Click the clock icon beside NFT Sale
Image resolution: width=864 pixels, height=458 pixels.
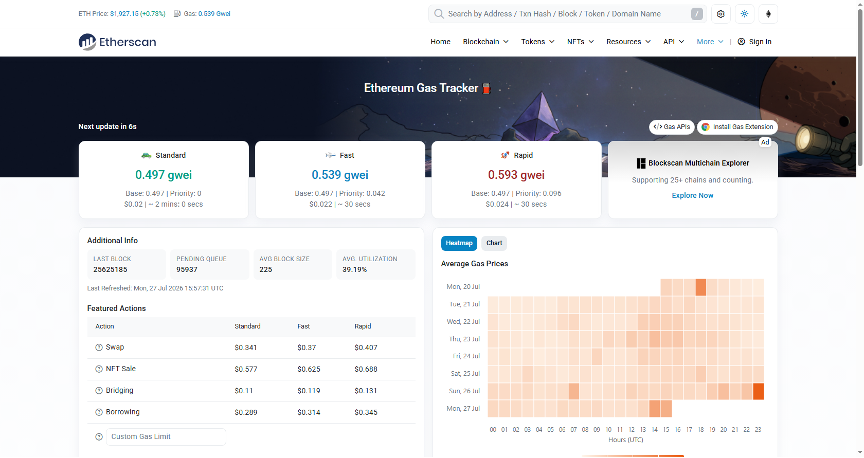(x=99, y=369)
